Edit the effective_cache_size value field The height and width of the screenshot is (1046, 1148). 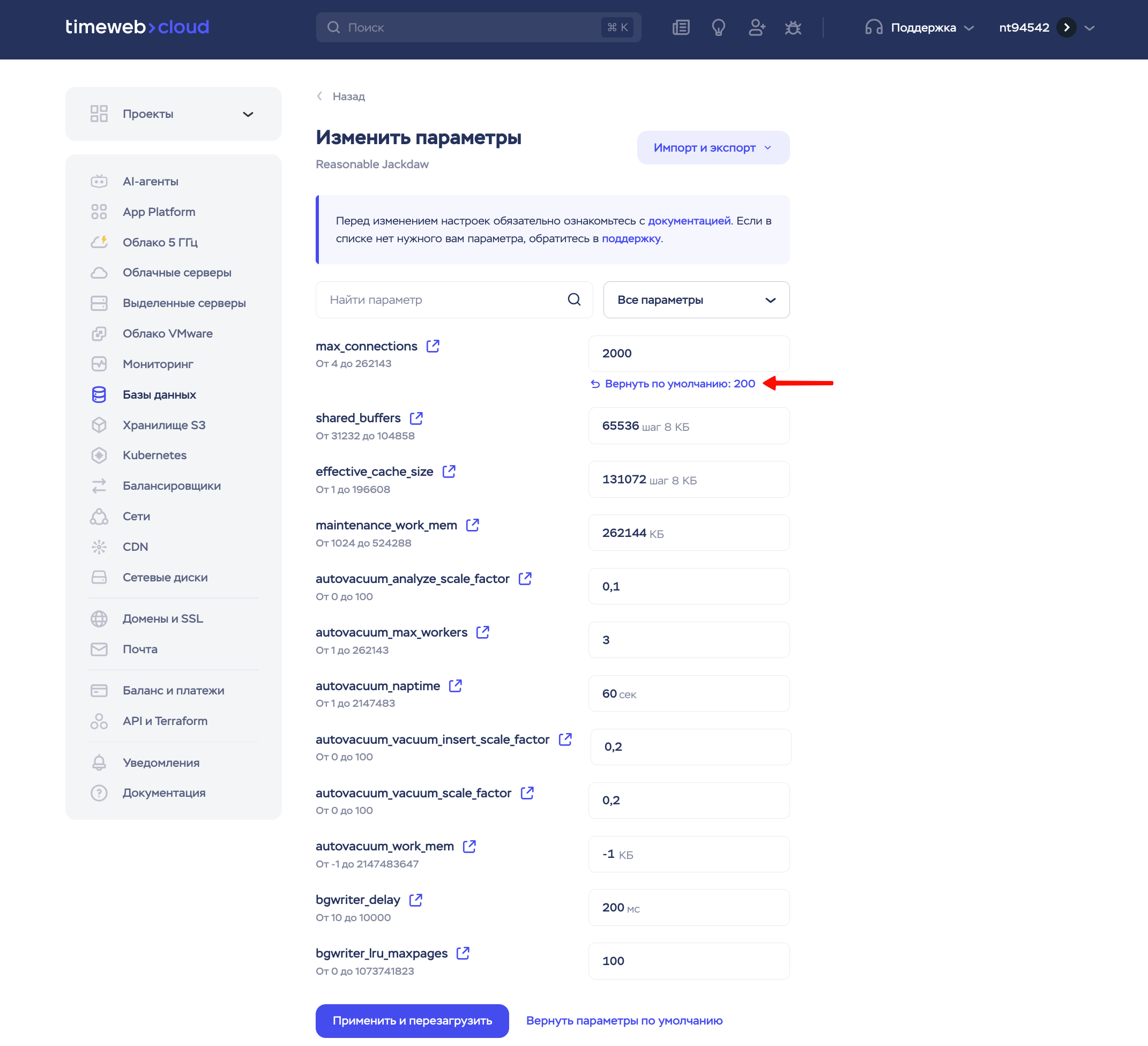(x=689, y=479)
